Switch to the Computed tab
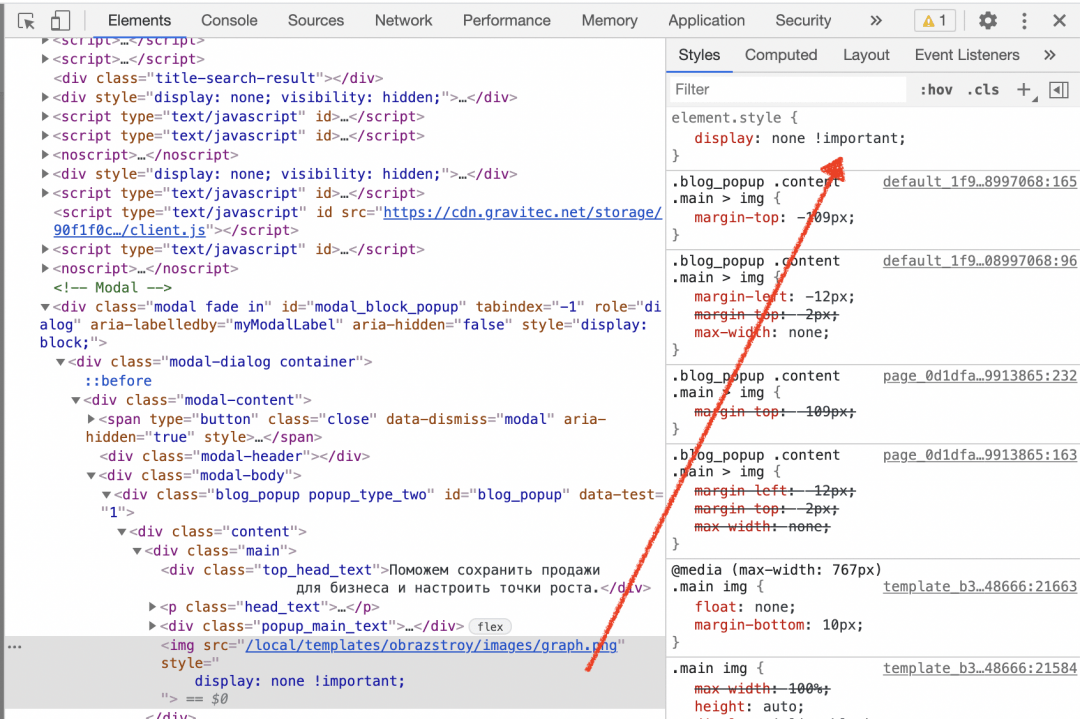Image resolution: width=1080 pixels, height=719 pixels. pos(781,55)
